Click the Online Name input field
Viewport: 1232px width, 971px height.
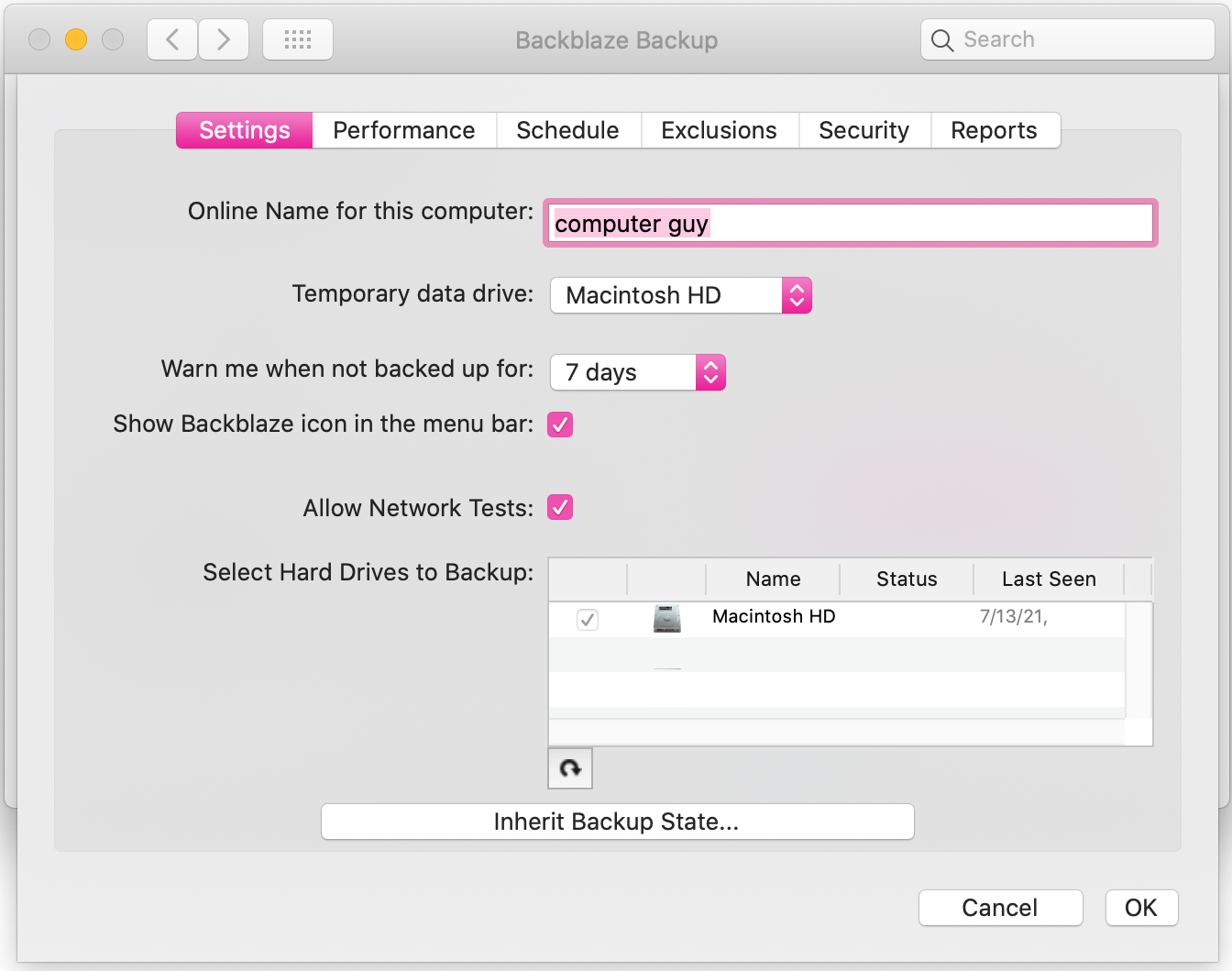coord(851,223)
